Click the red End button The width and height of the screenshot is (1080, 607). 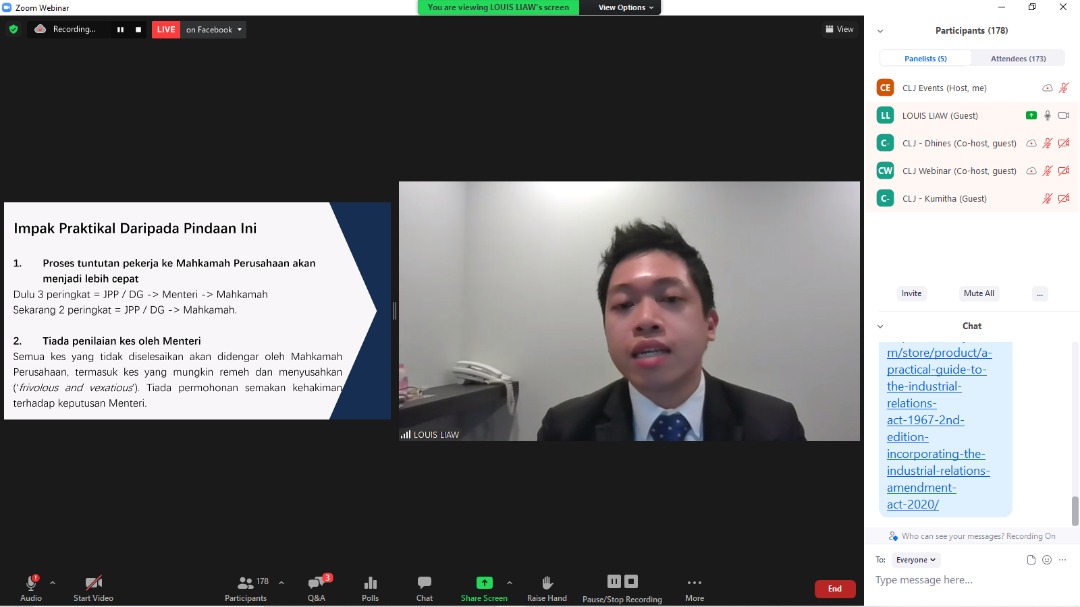834,589
